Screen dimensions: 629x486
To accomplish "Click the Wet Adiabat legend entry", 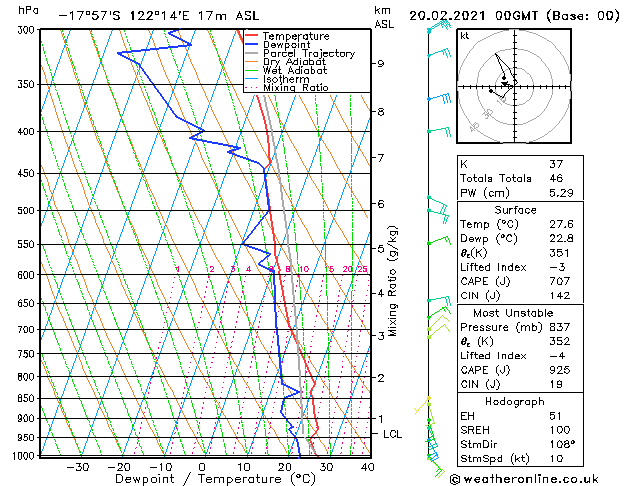I will click(x=295, y=71).
